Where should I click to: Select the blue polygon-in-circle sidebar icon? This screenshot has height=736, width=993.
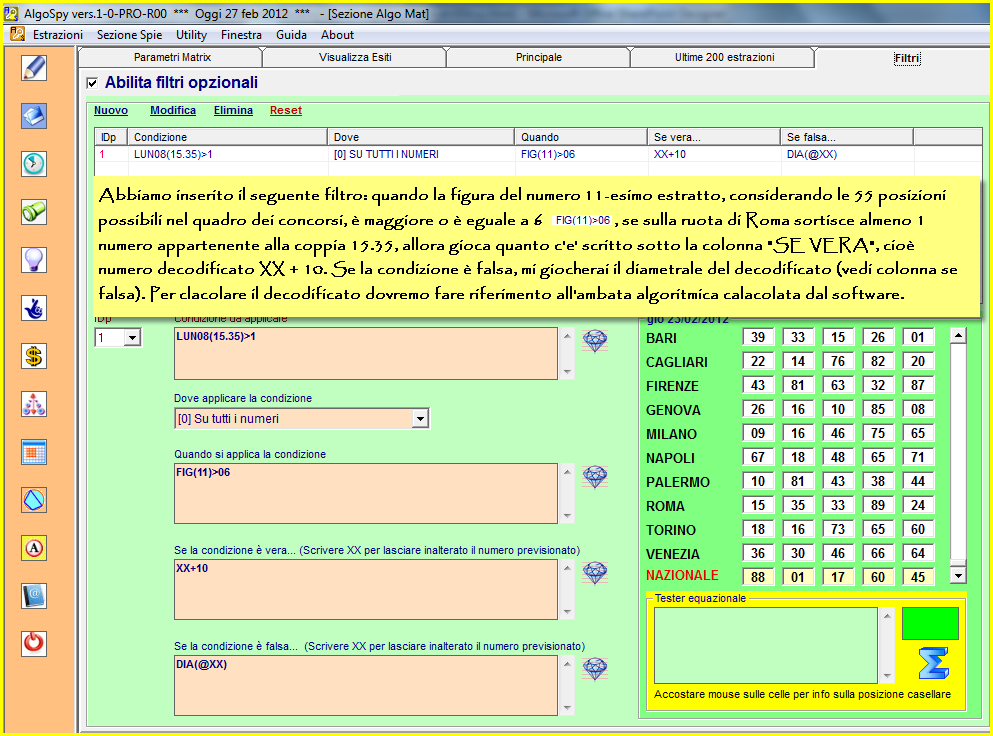(34, 500)
